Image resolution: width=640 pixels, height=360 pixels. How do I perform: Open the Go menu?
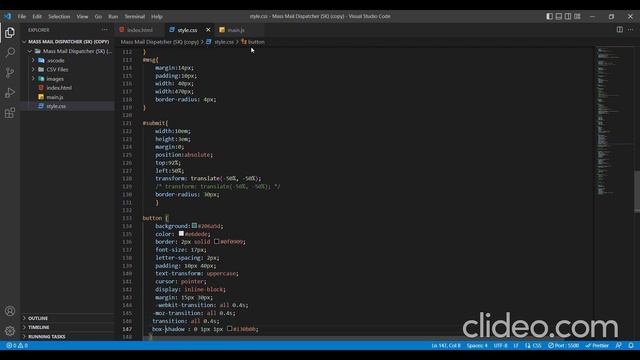[x=98, y=16]
